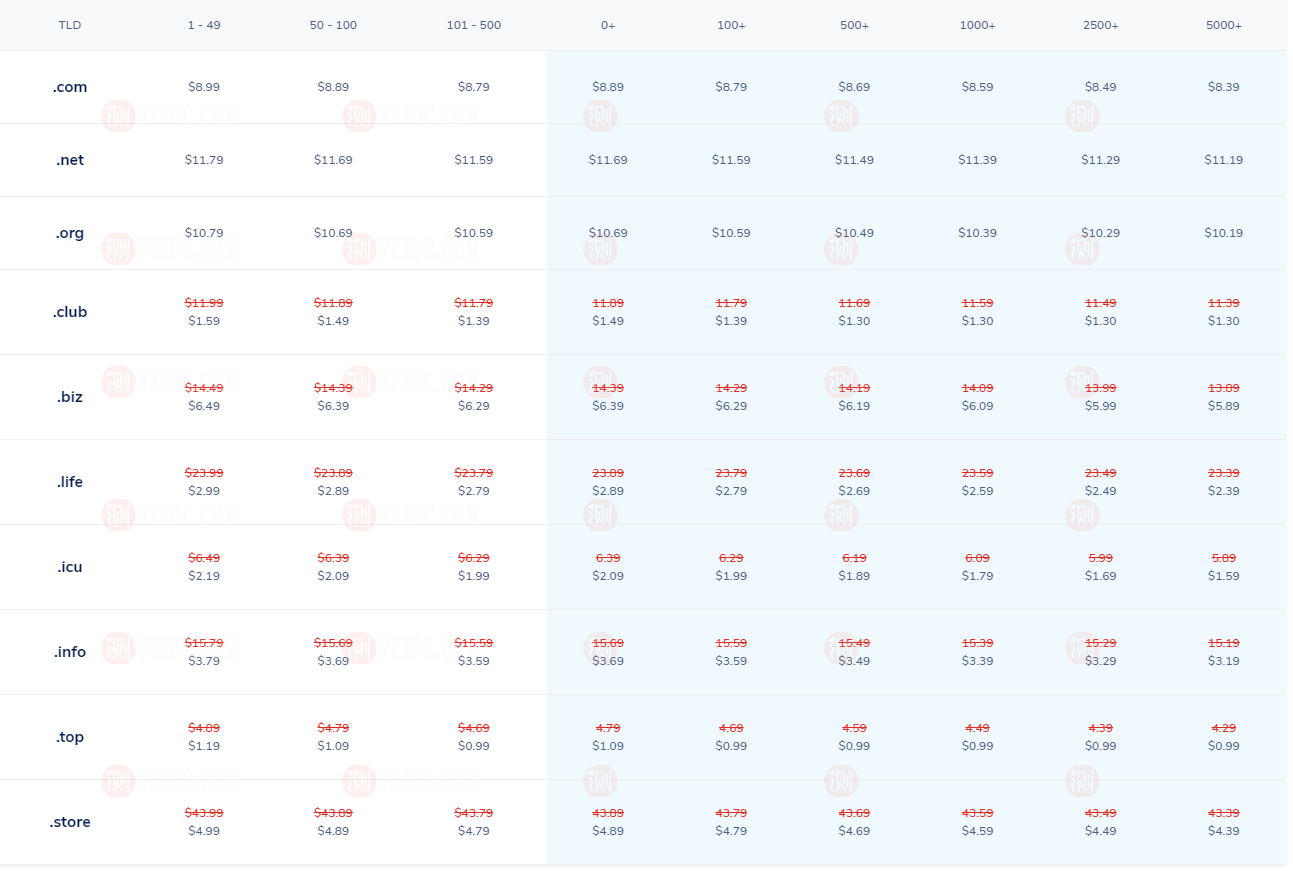Viewport: 1293px width, 871px height.
Task: Click the "1 - 49" column header
Action: pyautogui.click(x=204, y=25)
